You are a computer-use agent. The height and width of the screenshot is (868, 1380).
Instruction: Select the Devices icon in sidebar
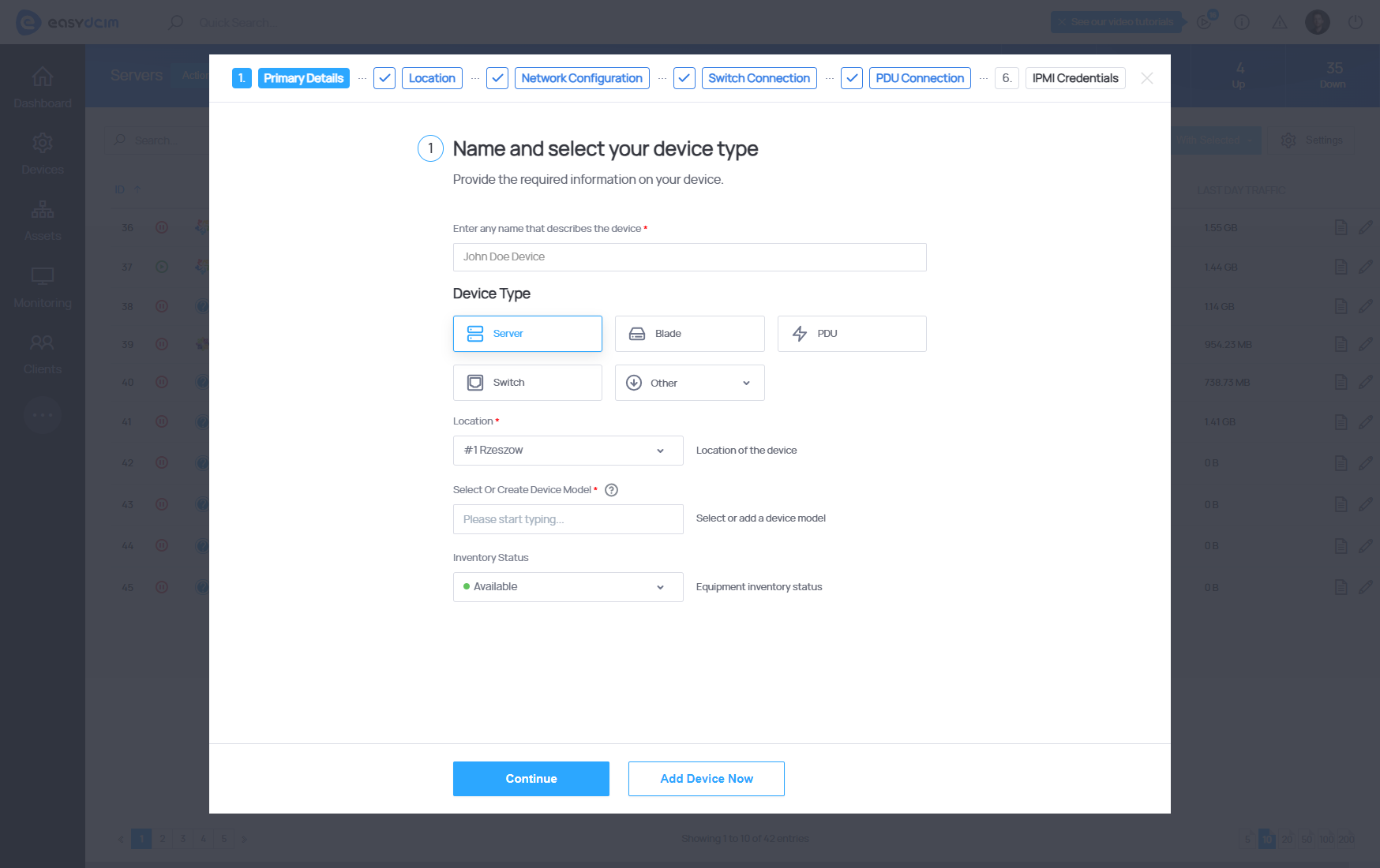[43, 153]
